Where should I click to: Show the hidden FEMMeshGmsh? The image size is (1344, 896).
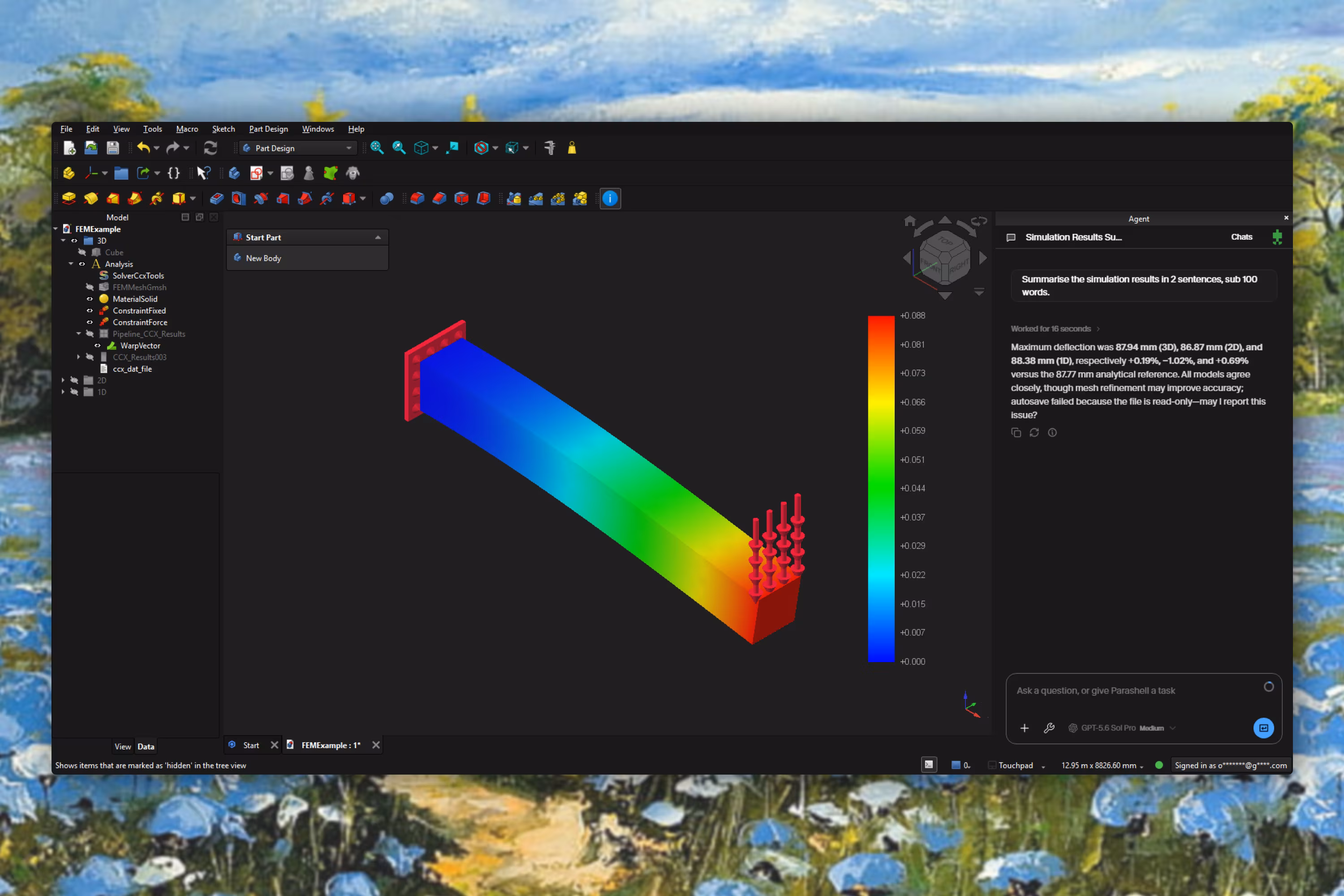(x=90, y=288)
